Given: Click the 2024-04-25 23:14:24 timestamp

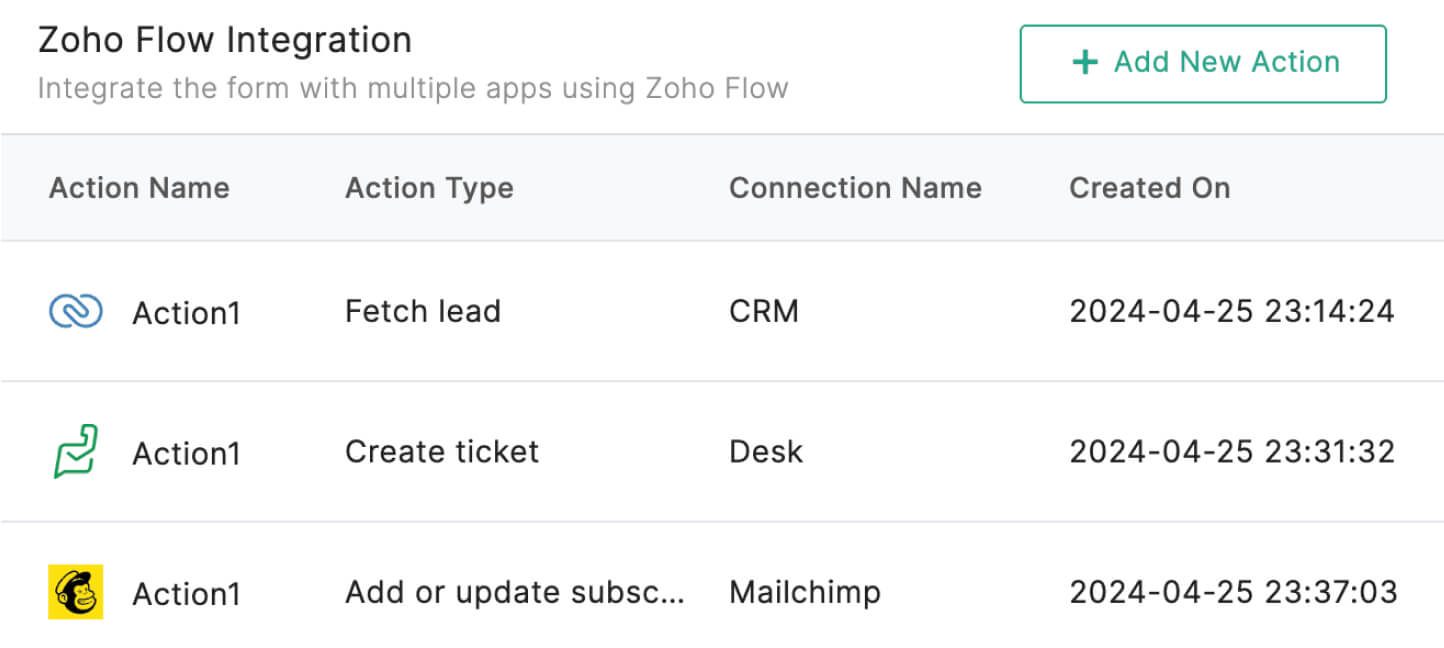Looking at the screenshot, I should [x=1232, y=312].
